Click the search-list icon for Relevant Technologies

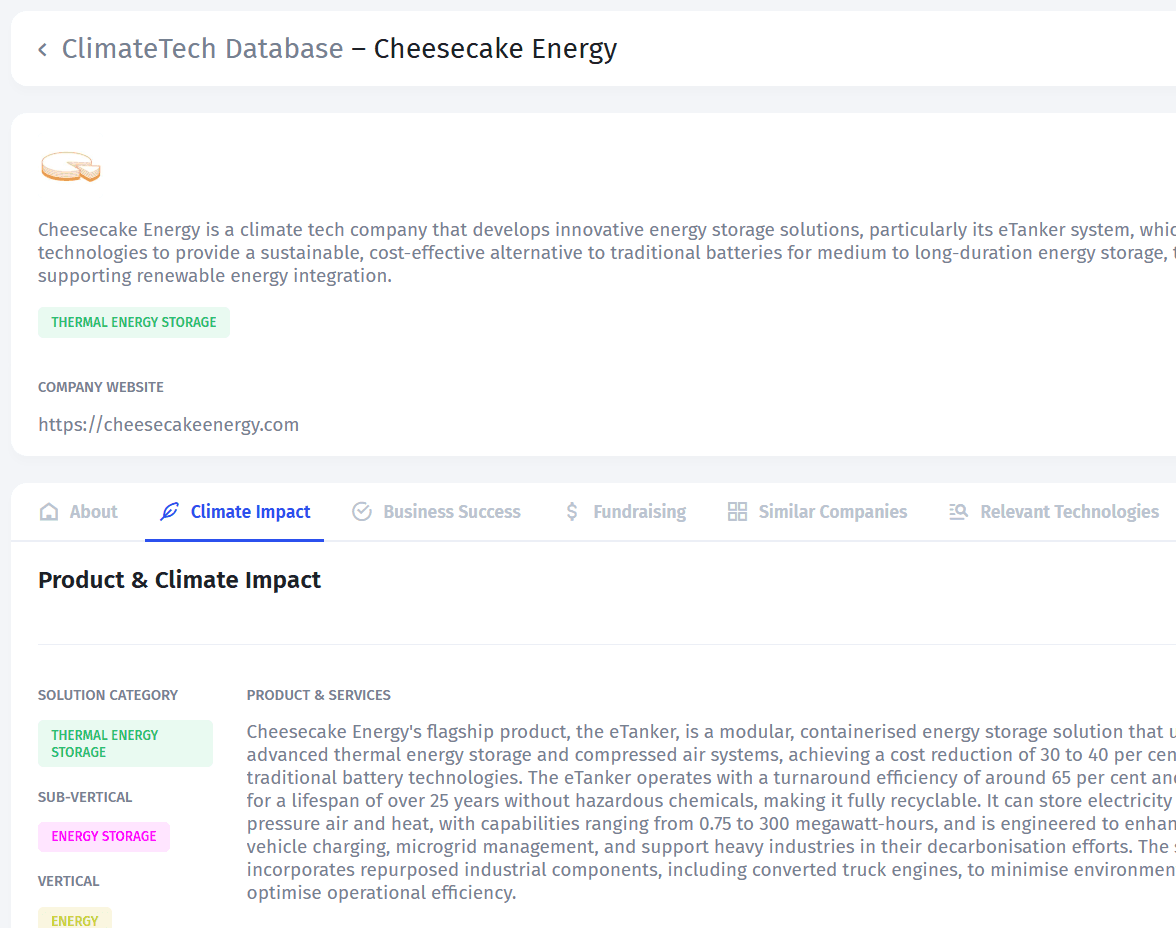(x=958, y=512)
